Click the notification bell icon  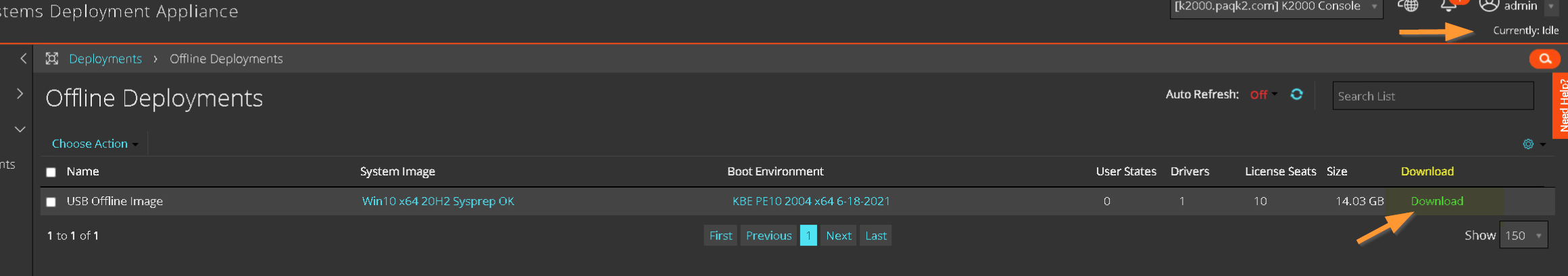click(1448, 5)
